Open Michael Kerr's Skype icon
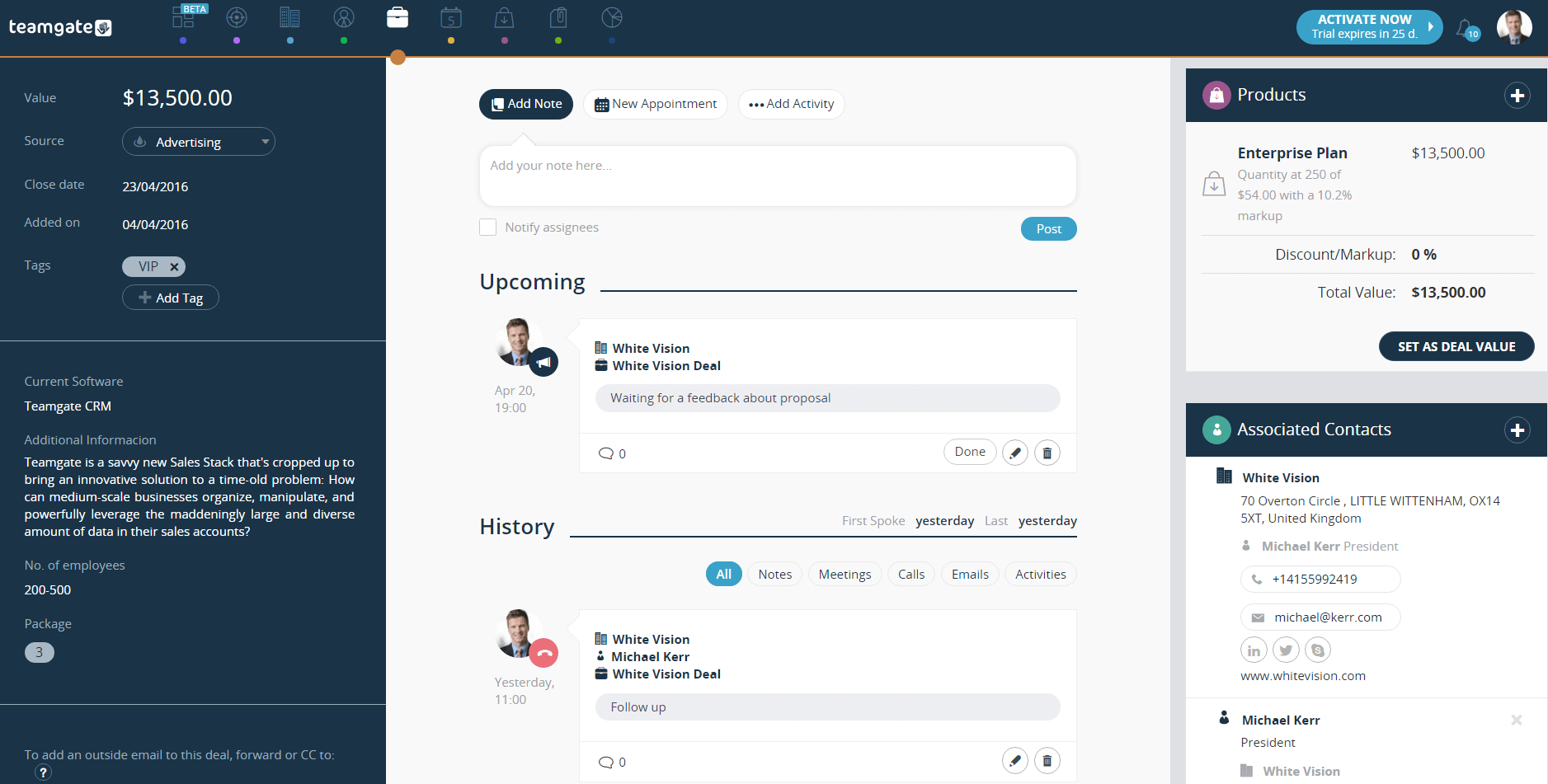Screen dimensions: 1548x784 pos(1318,650)
